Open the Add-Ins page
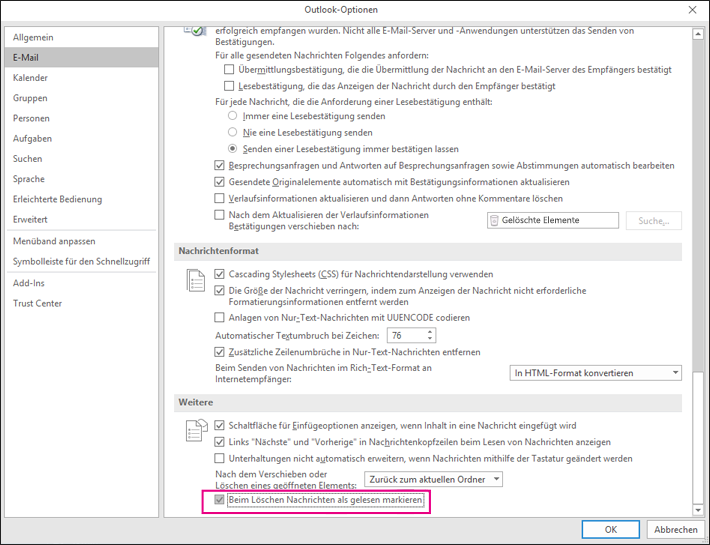The height and width of the screenshot is (545, 710). [x=82, y=283]
